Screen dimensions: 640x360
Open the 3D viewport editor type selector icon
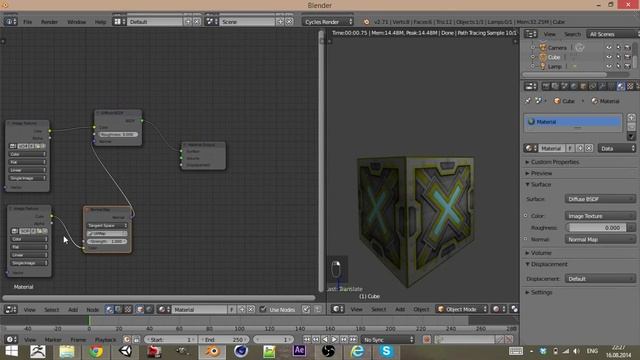point(337,309)
